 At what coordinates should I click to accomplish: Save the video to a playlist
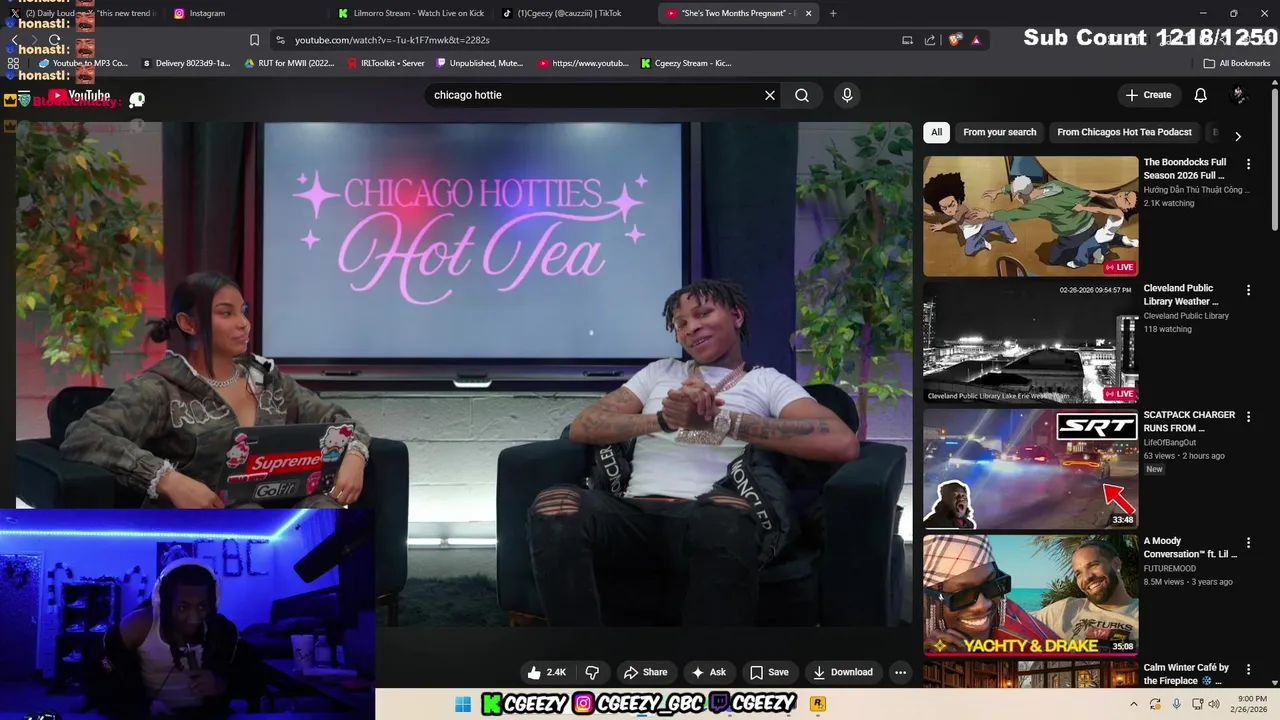coord(769,672)
